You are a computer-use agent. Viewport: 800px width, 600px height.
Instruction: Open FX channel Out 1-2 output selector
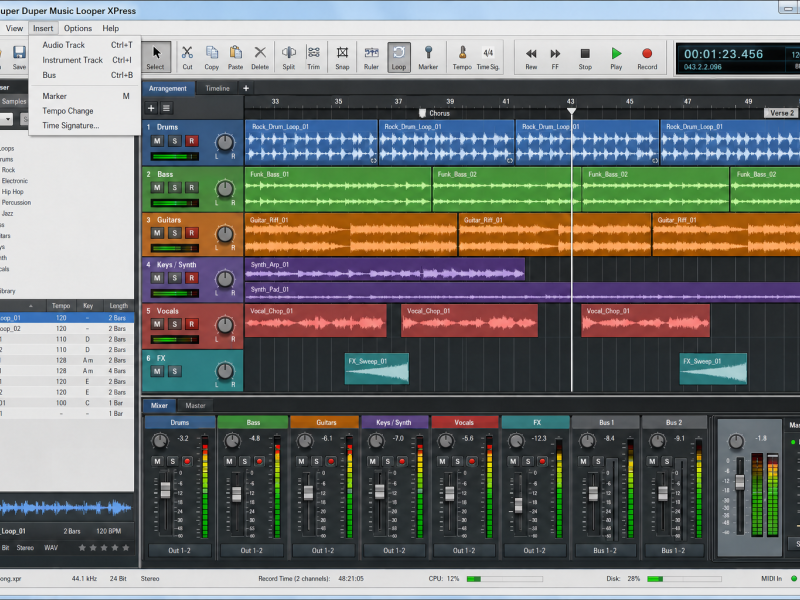(534, 551)
